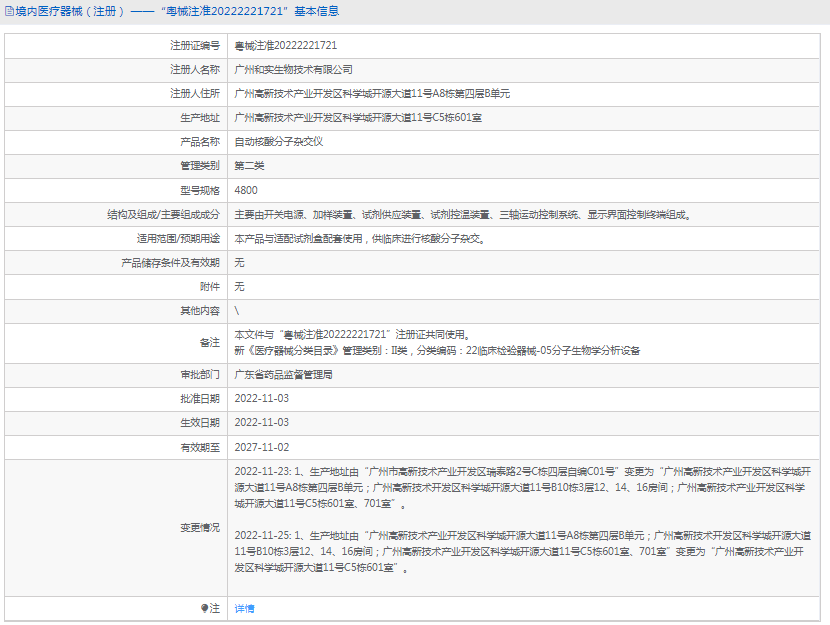Select management category value 第二类
The image size is (830, 625).
pyautogui.click(x=249, y=166)
